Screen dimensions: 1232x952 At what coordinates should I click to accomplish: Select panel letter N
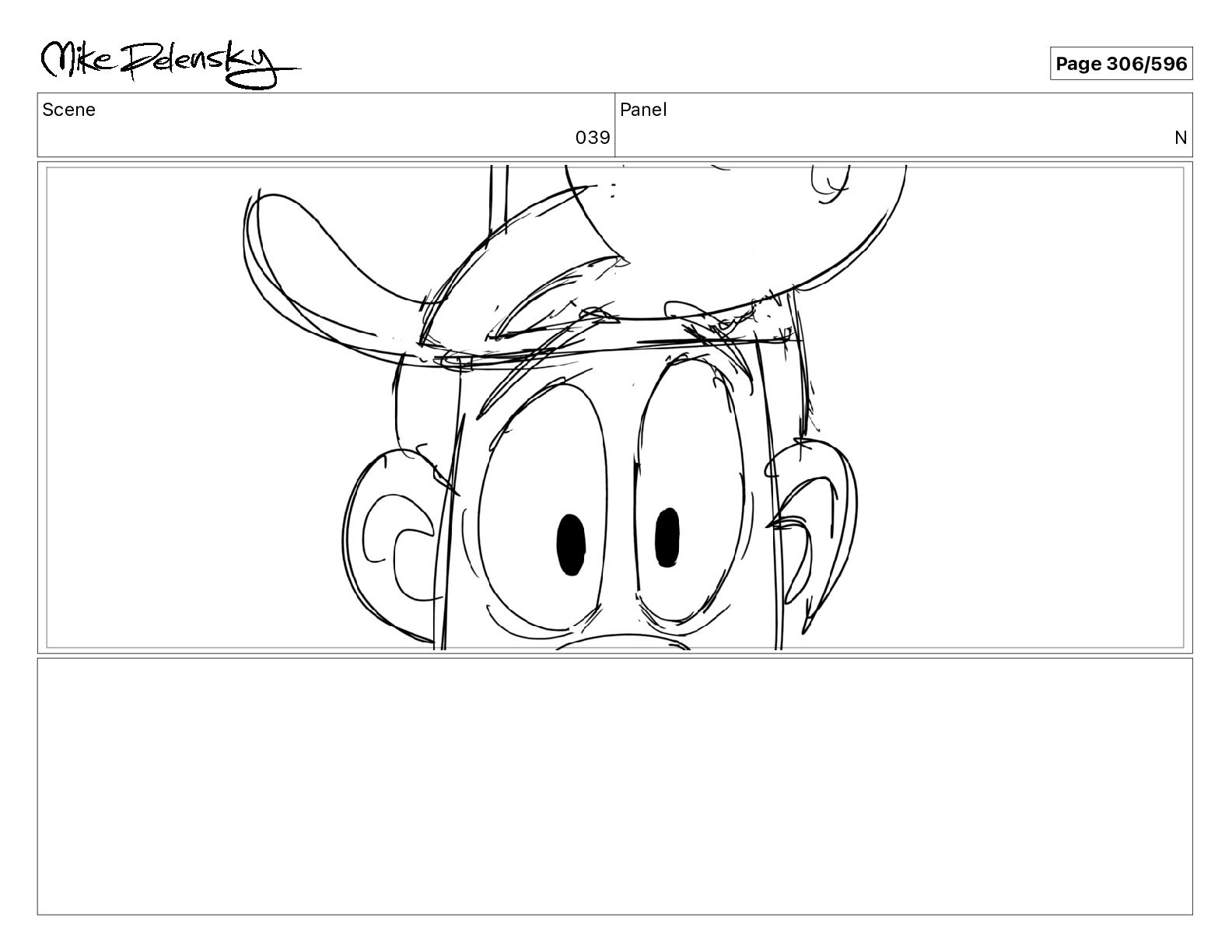pos(1181,138)
